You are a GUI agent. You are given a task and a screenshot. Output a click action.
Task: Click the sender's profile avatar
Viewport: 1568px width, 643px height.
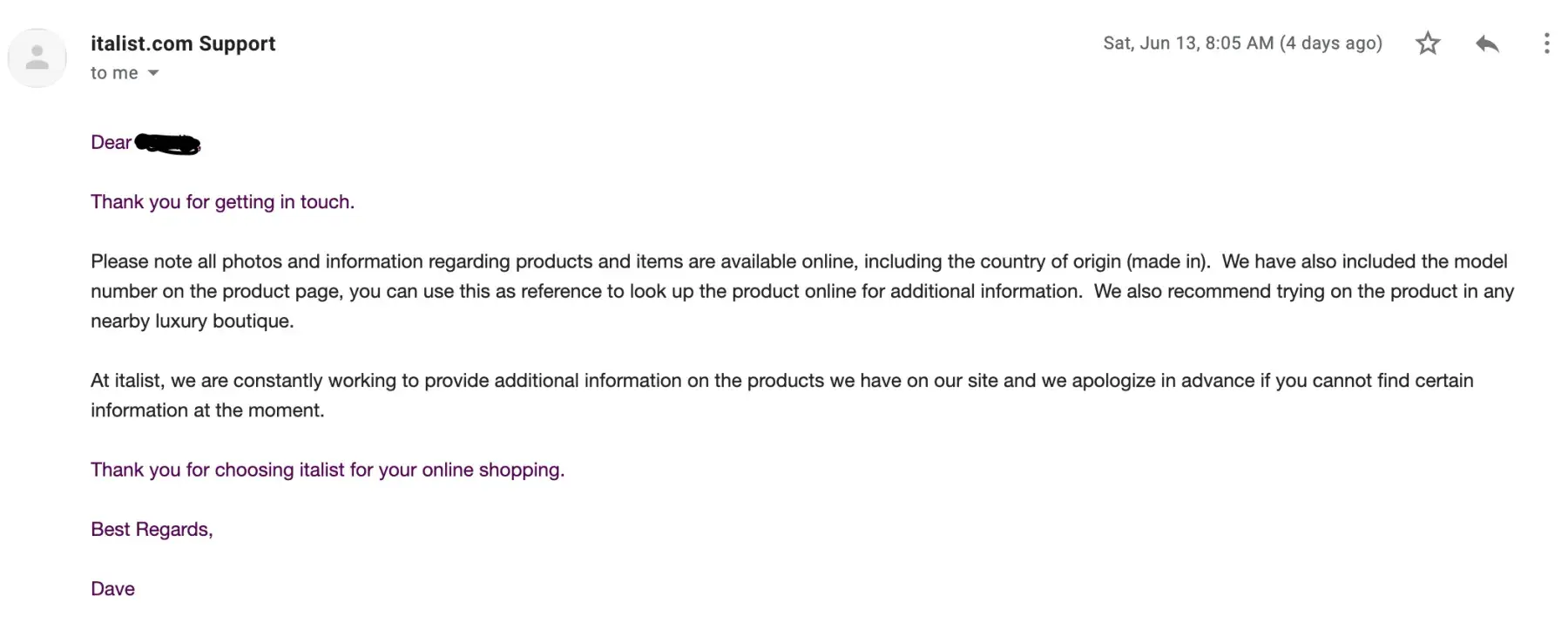(x=37, y=58)
